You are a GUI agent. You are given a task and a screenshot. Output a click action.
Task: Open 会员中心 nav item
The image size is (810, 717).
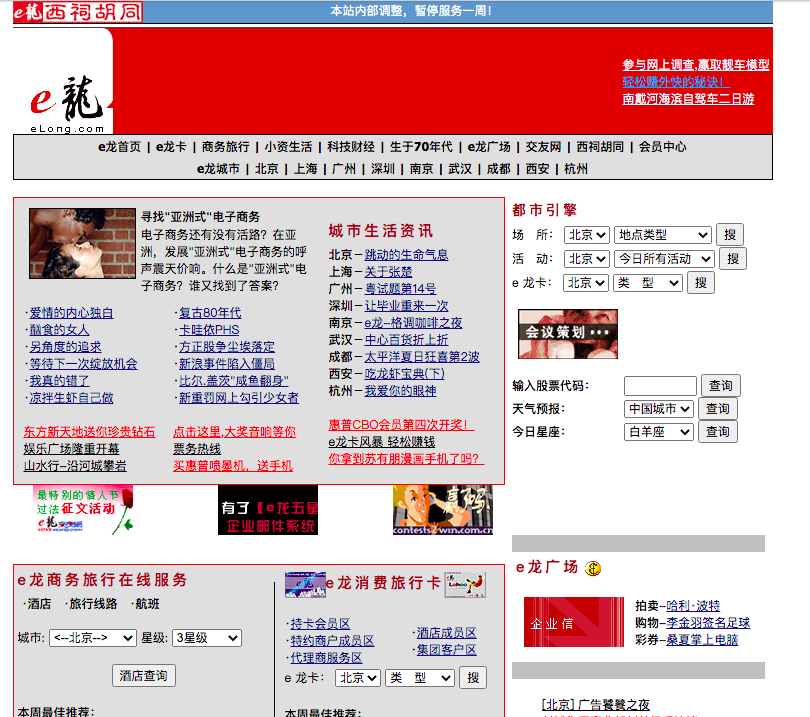(x=663, y=147)
